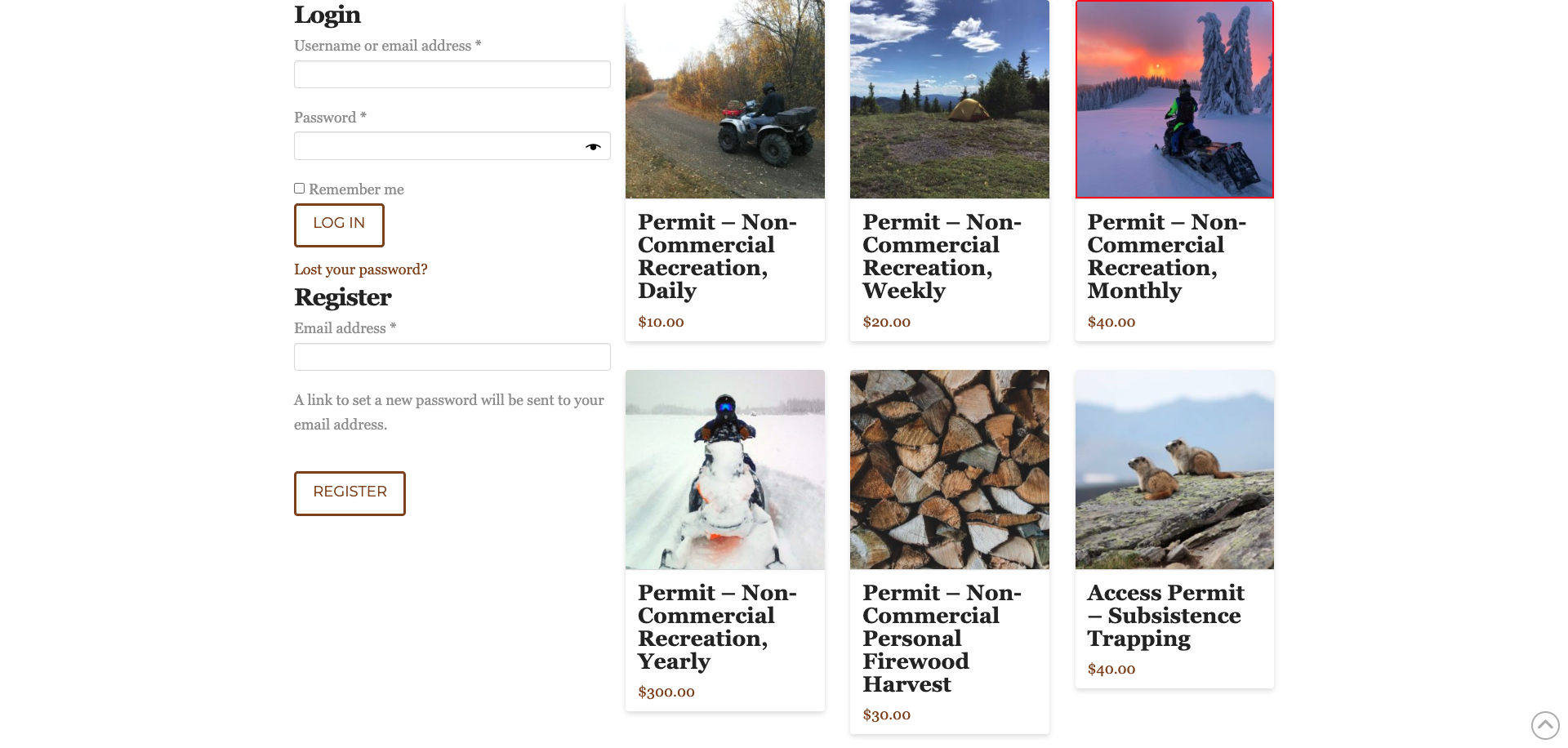Image resolution: width=1568 pixels, height=748 pixels.
Task: Open Access Permit Subsistence Trapping title
Action: tap(1165, 616)
